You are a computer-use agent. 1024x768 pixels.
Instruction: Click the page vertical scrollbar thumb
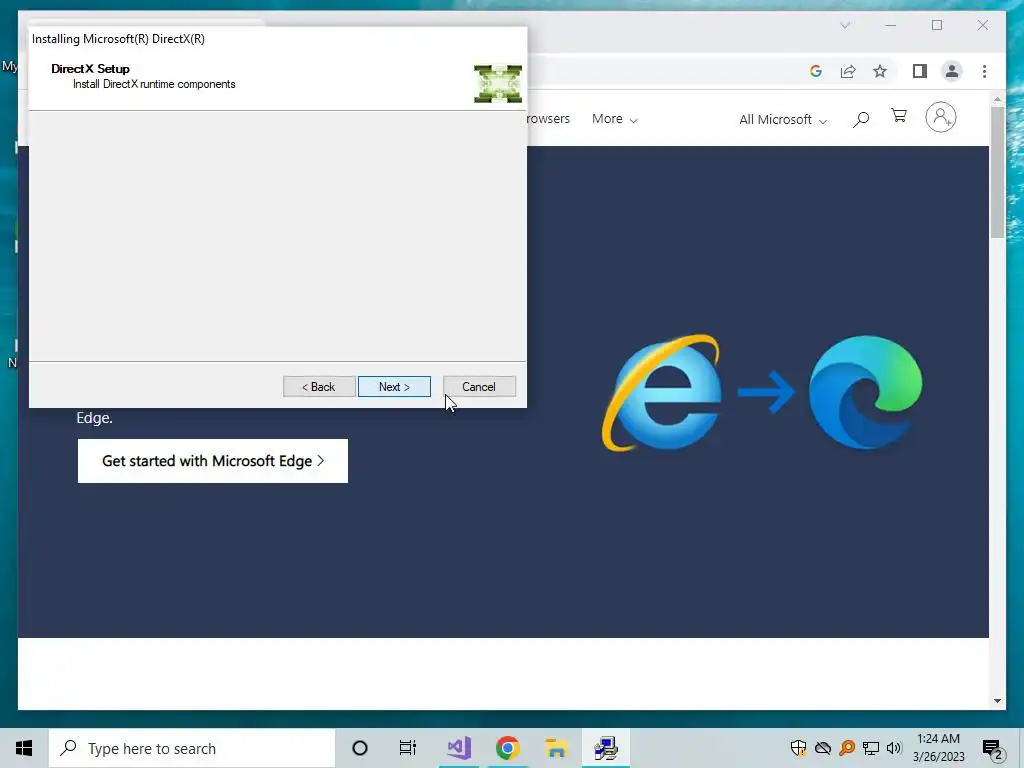[x=997, y=172]
